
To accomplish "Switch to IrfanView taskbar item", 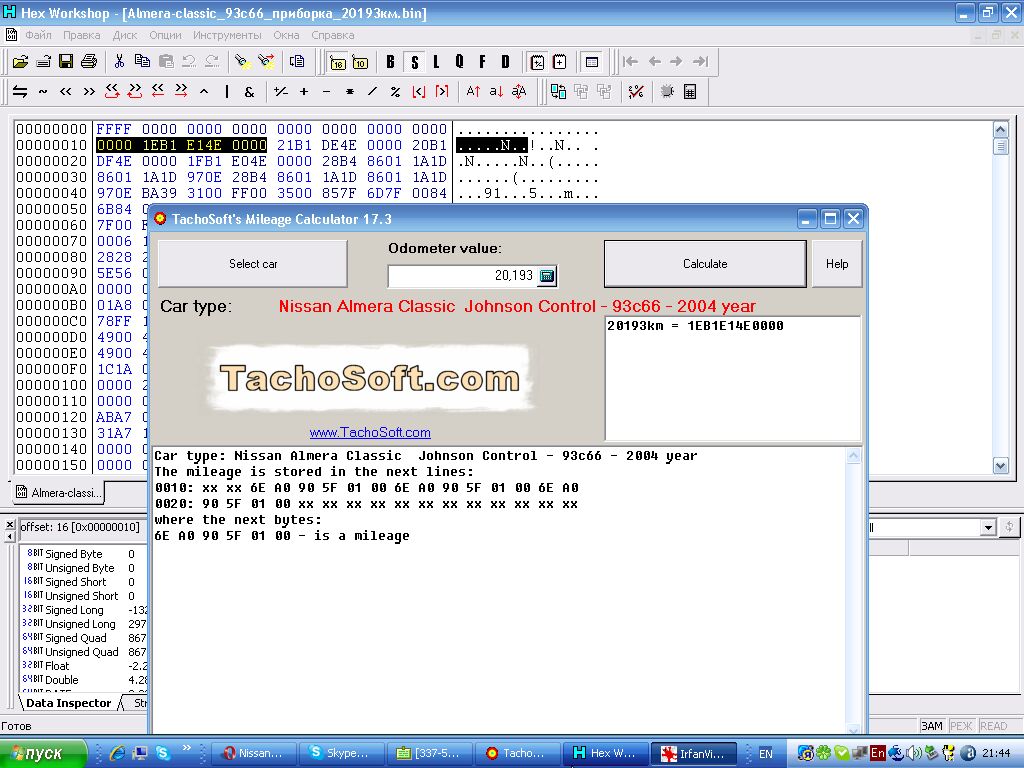I will click(695, 754).
